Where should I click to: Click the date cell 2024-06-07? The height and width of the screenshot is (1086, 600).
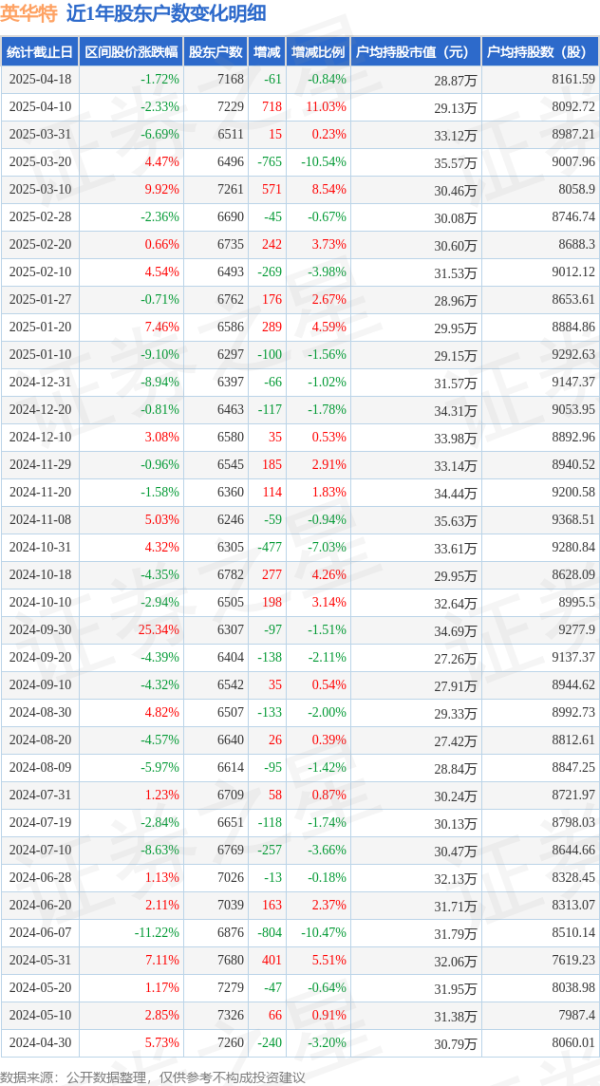pyautogui.click(x=41, y=934)
